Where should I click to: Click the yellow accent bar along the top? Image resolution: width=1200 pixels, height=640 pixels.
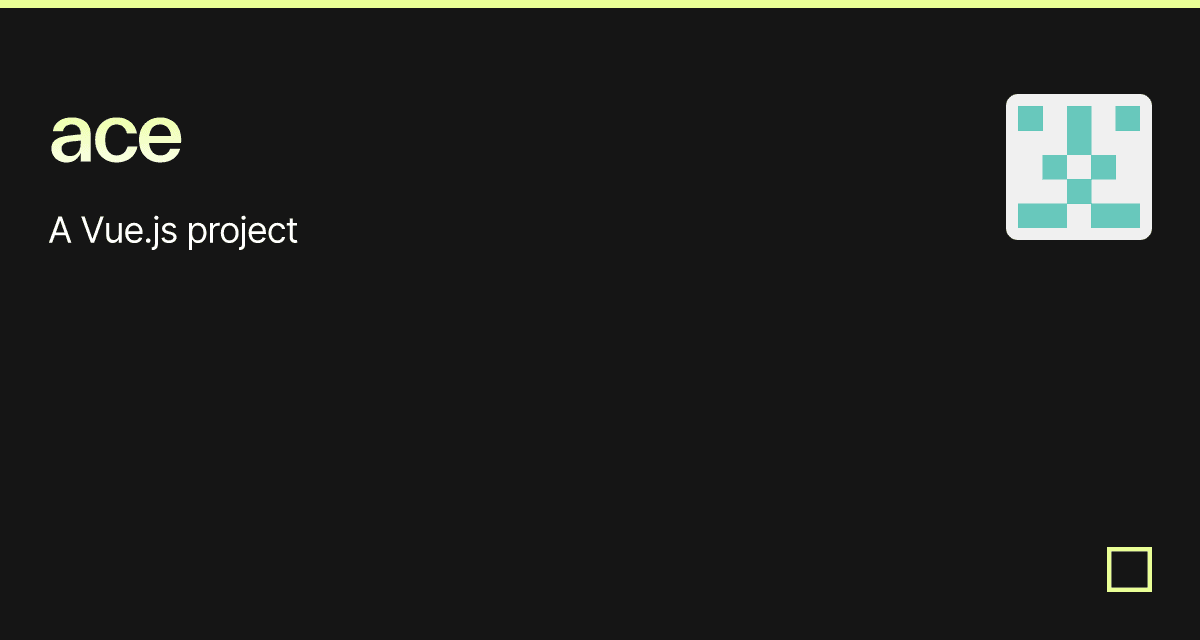[x=600, y=4]
